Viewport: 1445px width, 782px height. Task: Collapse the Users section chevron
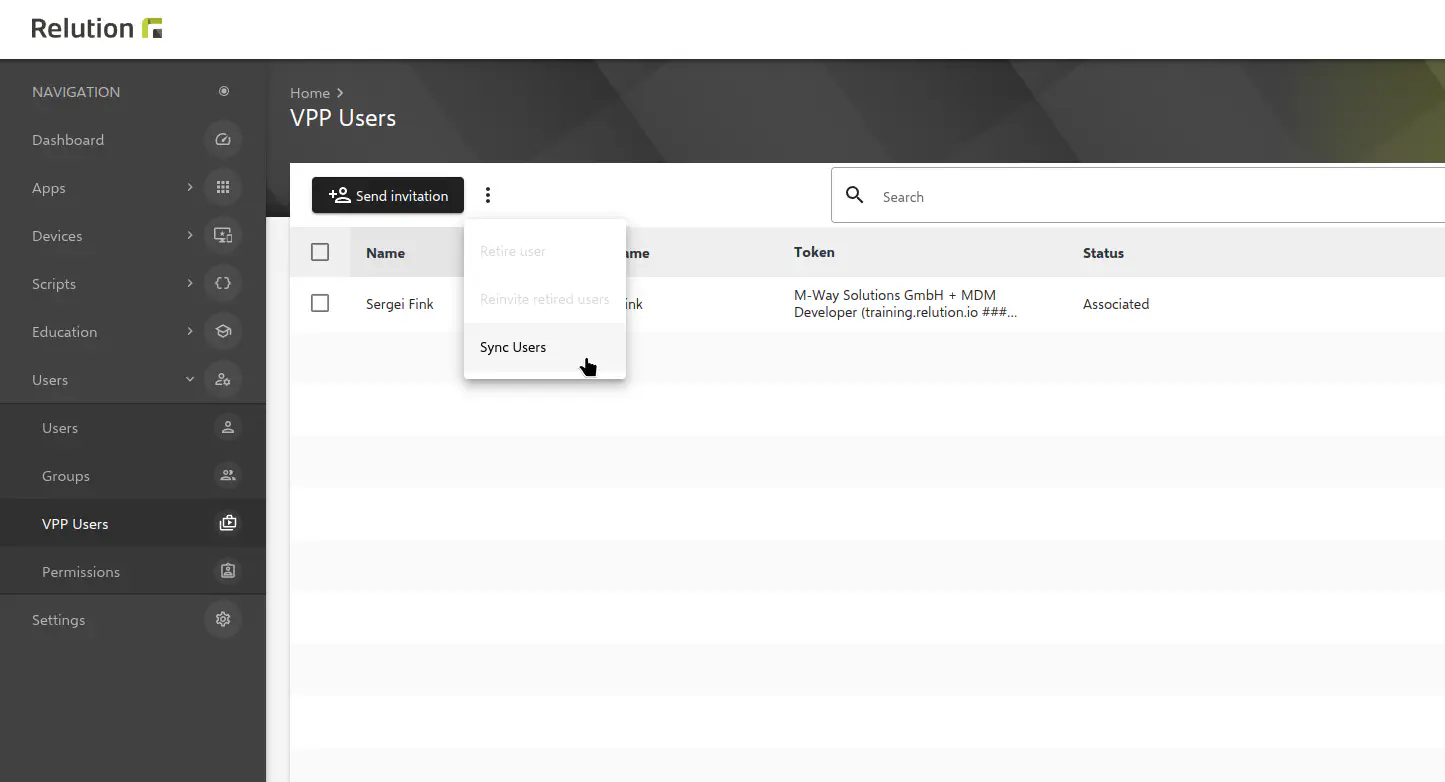(190, 380)
